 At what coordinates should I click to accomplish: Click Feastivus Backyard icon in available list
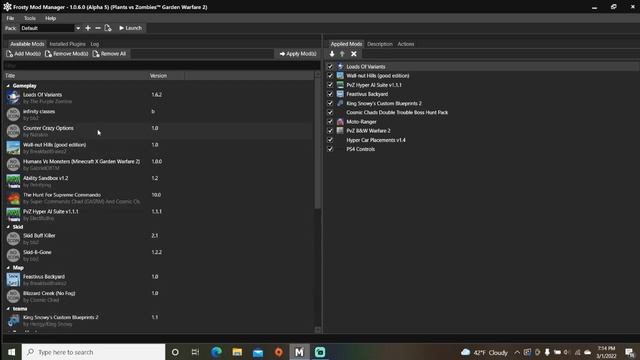point(13,280)
